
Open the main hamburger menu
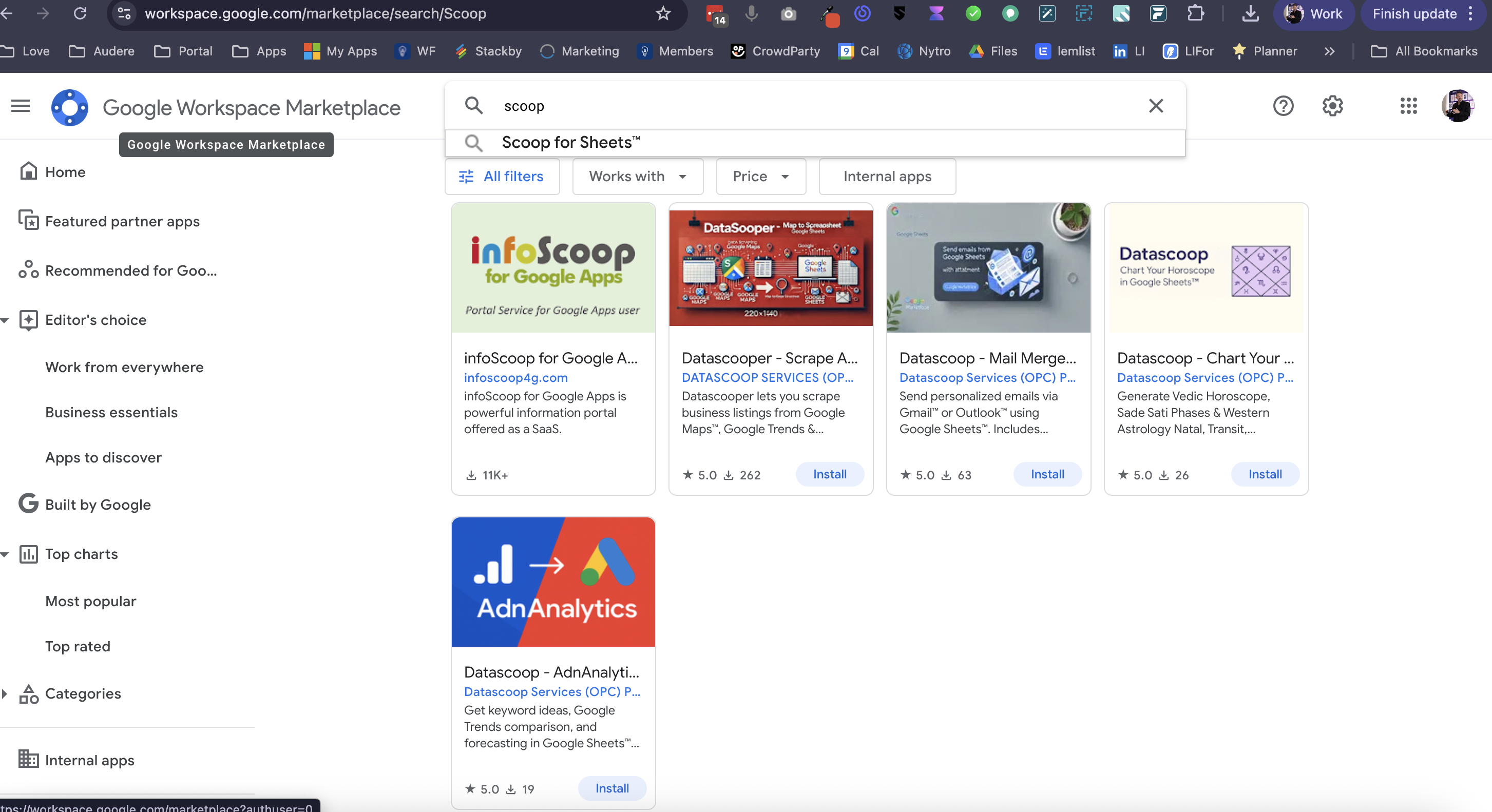tap(21, 106)
